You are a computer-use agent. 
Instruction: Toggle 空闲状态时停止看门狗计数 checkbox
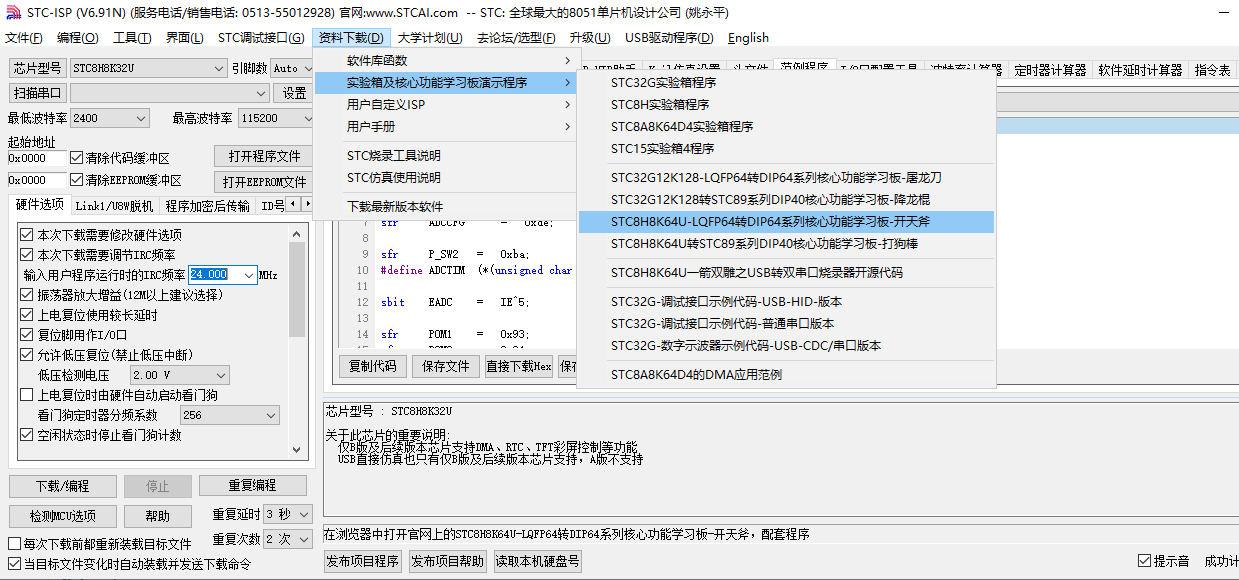pyautogui.click(x=27, y=435)
